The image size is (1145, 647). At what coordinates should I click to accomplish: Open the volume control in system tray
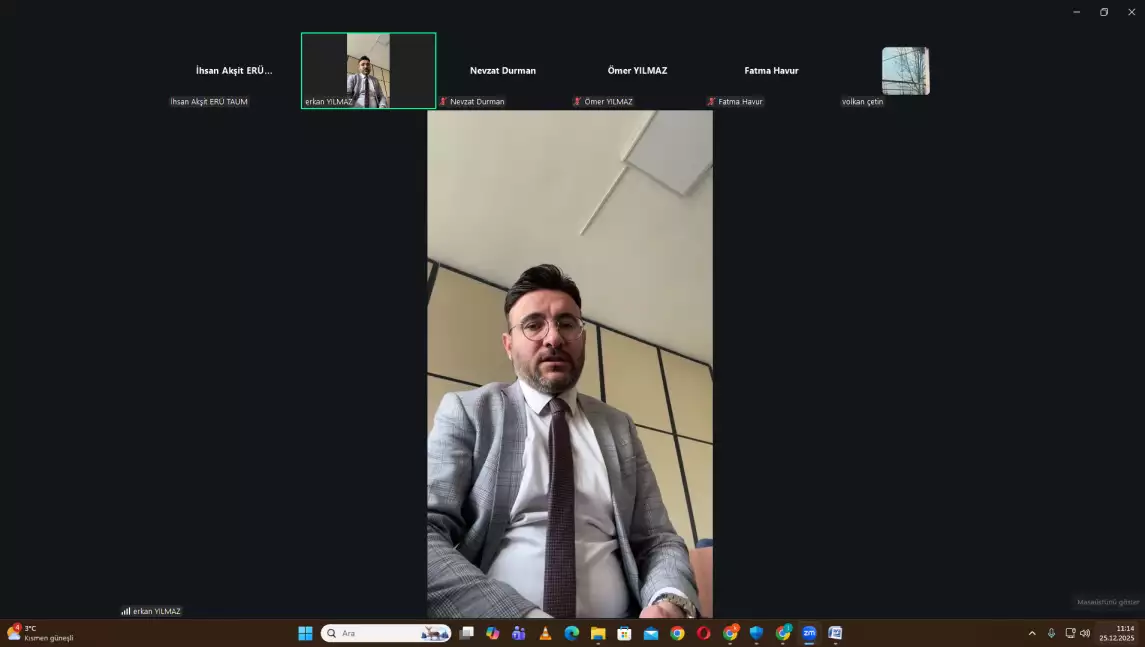pyautogui.click(x=1085, y=633)
